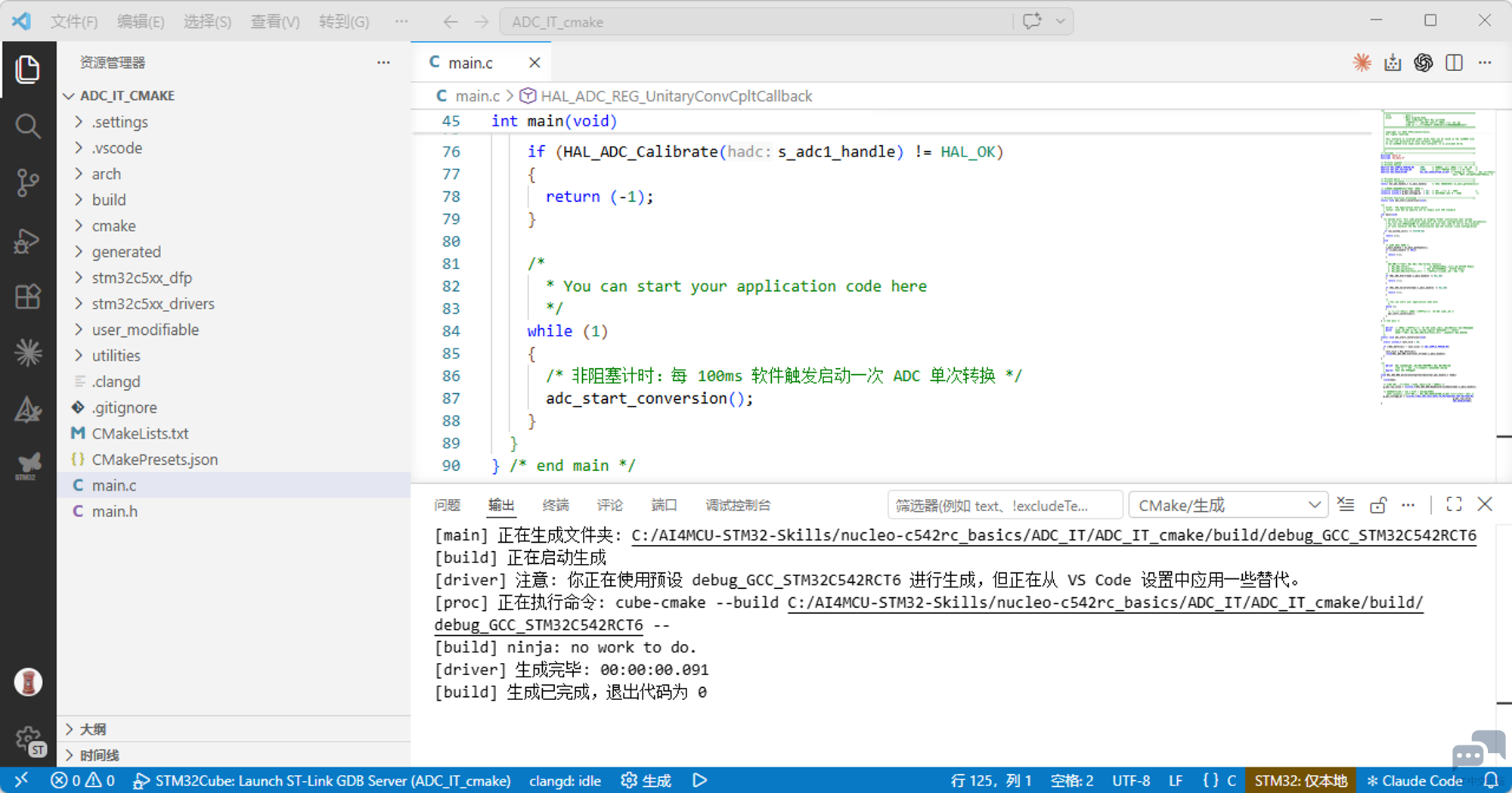Open the CMake/生成 output channel dropdown
The image size is (1512, 793).
point(1228,505)
